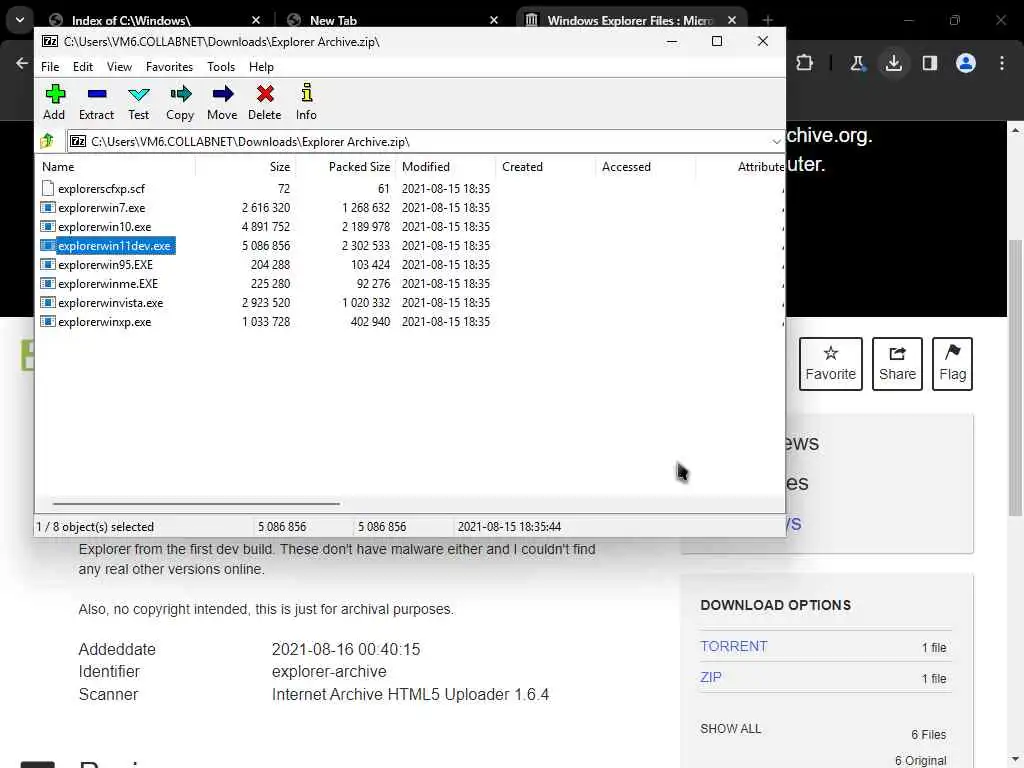Sort by Created column header
The width and height of the screenshot is (1024, 768).
(545, 167)
